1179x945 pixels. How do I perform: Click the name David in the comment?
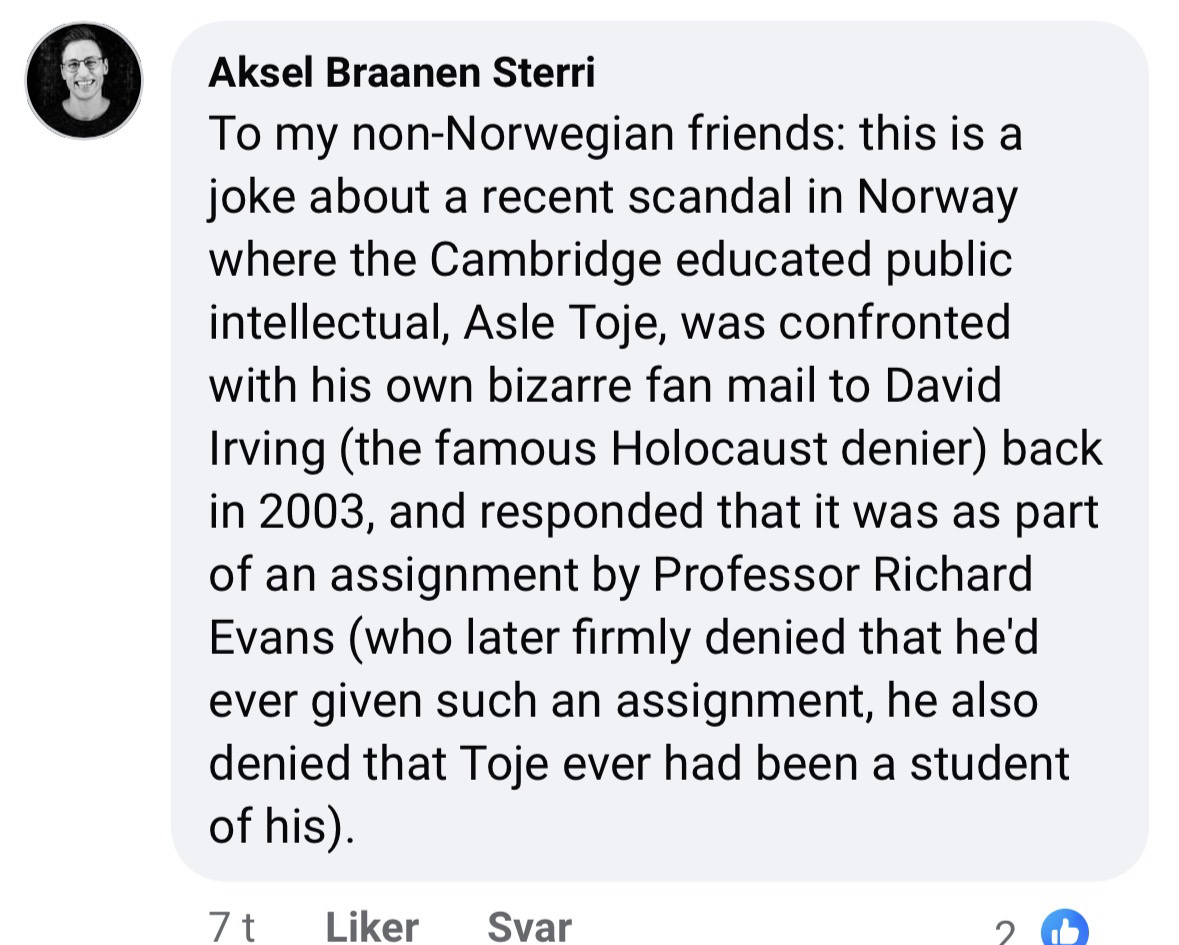coord(941,386)
